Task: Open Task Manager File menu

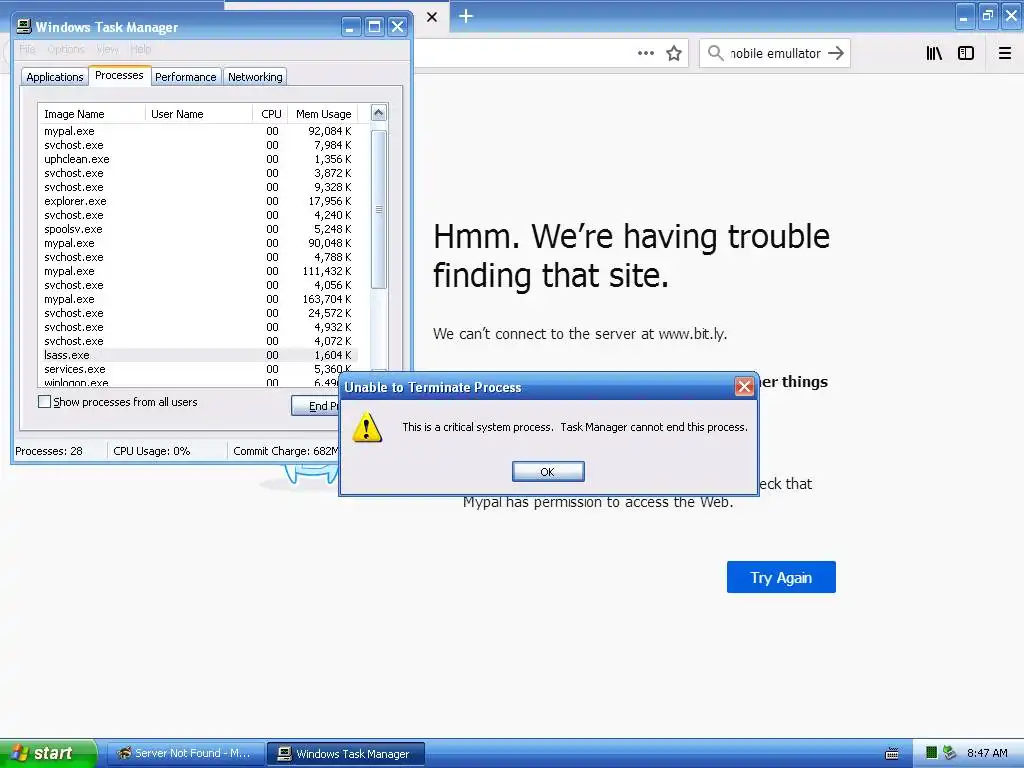Action: (27, 49)
